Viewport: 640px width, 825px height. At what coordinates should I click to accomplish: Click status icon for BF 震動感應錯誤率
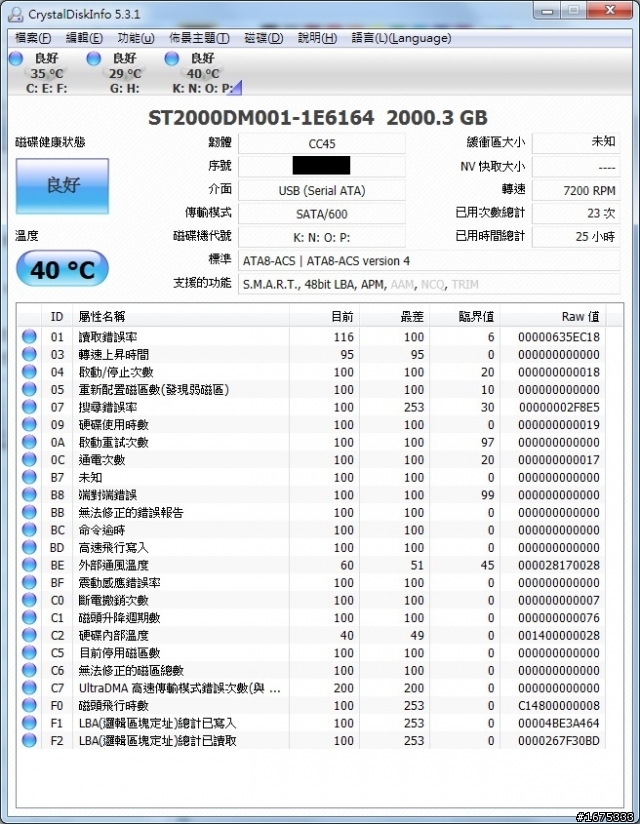point(29,582)
